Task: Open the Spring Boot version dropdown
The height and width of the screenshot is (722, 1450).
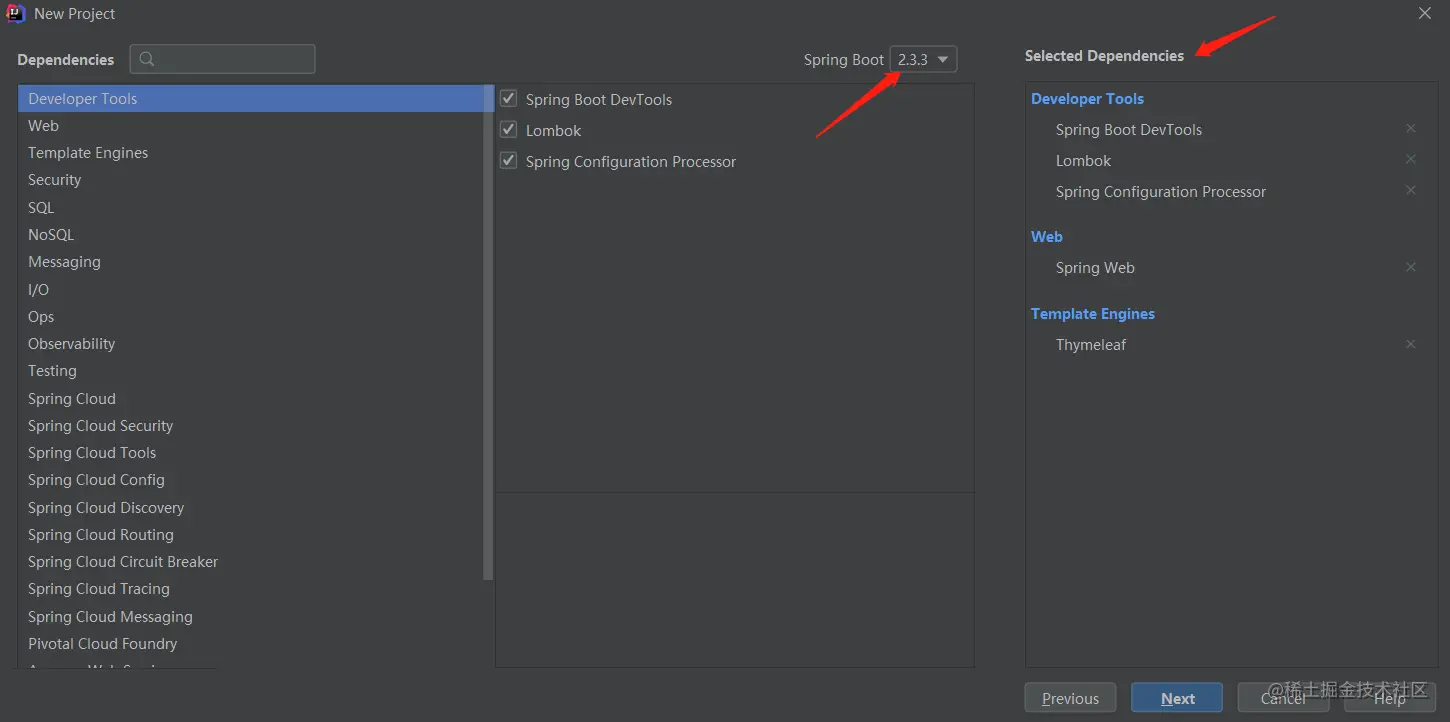Action: pos(923,59)
